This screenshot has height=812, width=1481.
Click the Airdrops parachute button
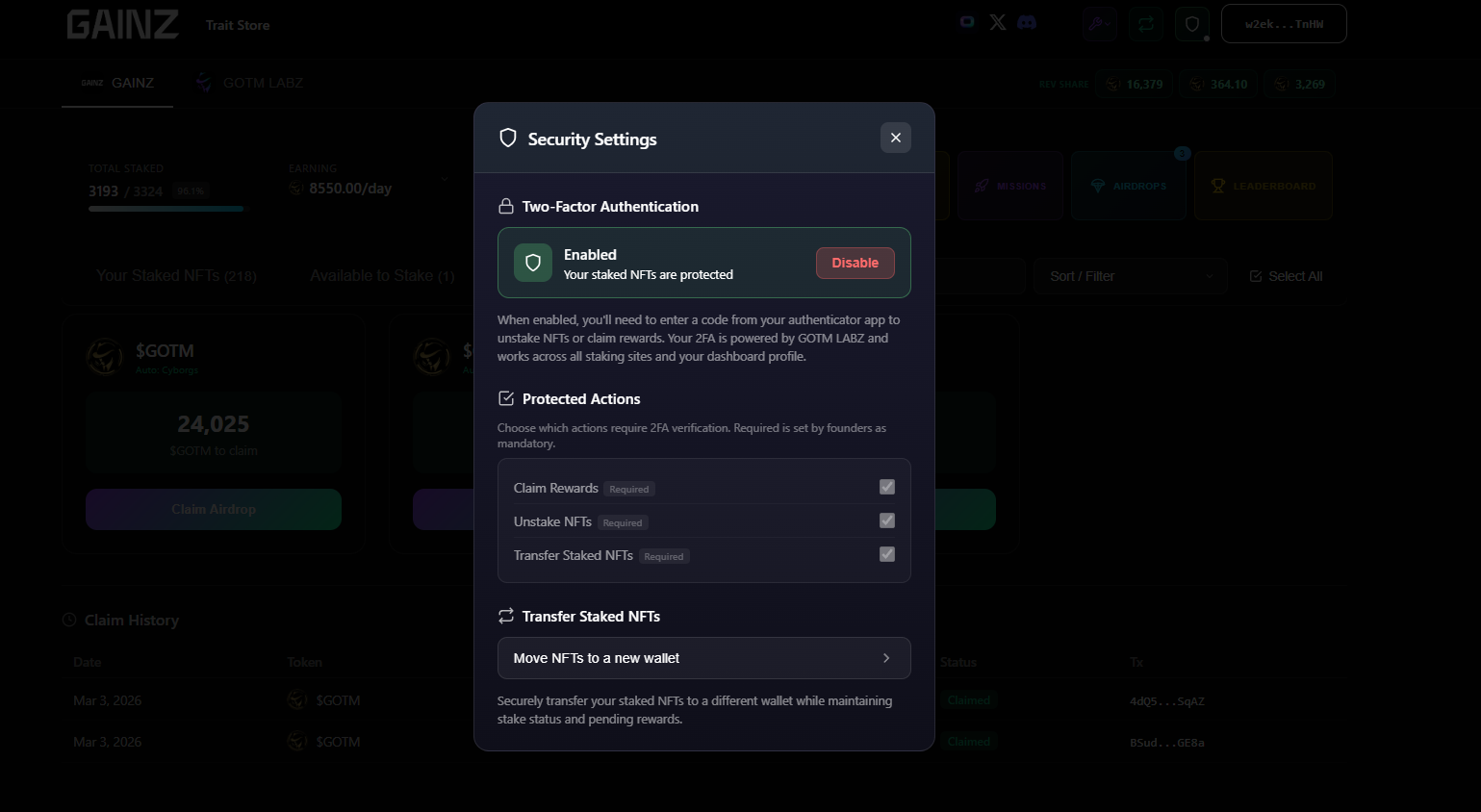[x=1129, y=186]
